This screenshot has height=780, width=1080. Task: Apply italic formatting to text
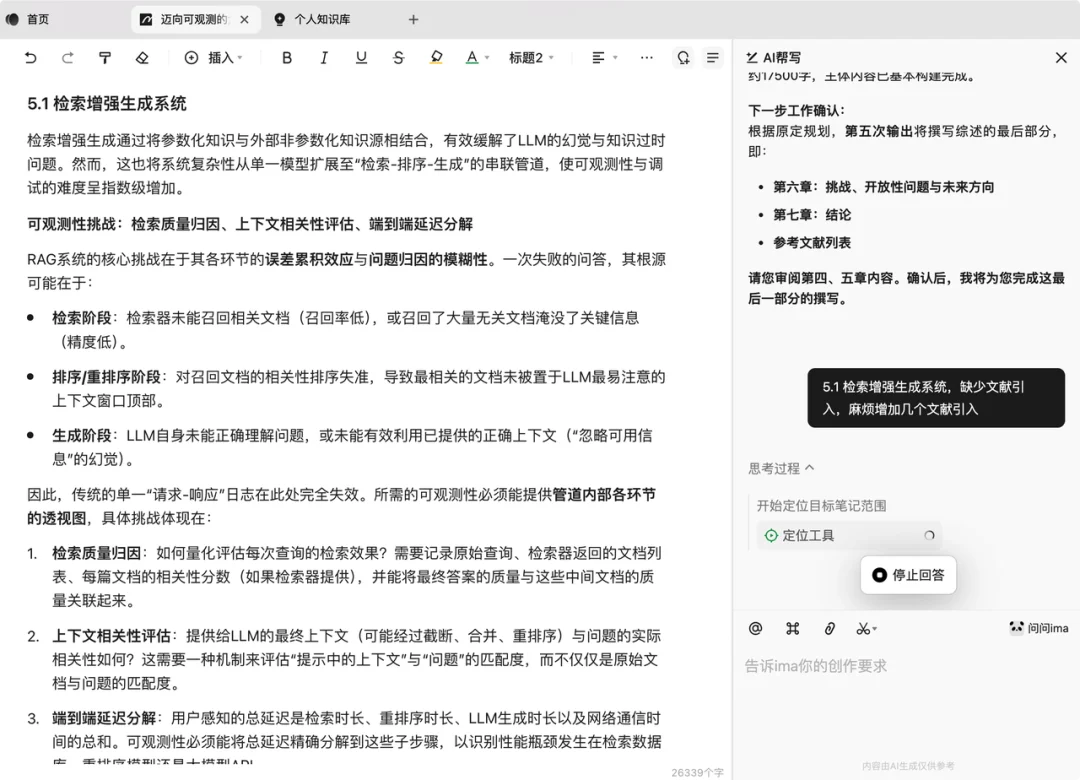coord(324,58)
